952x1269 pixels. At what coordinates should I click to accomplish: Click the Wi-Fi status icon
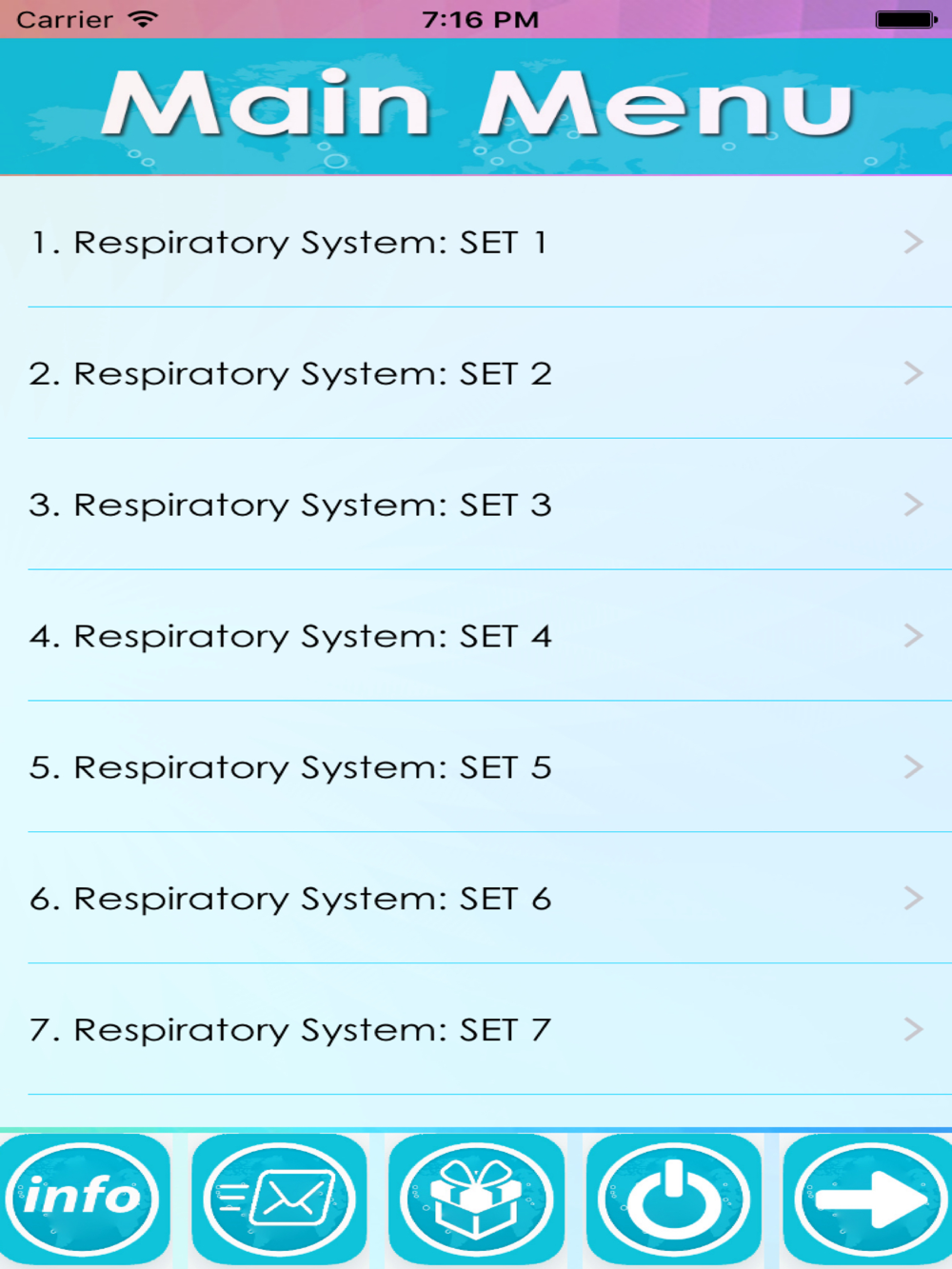(x=143, y=19)
